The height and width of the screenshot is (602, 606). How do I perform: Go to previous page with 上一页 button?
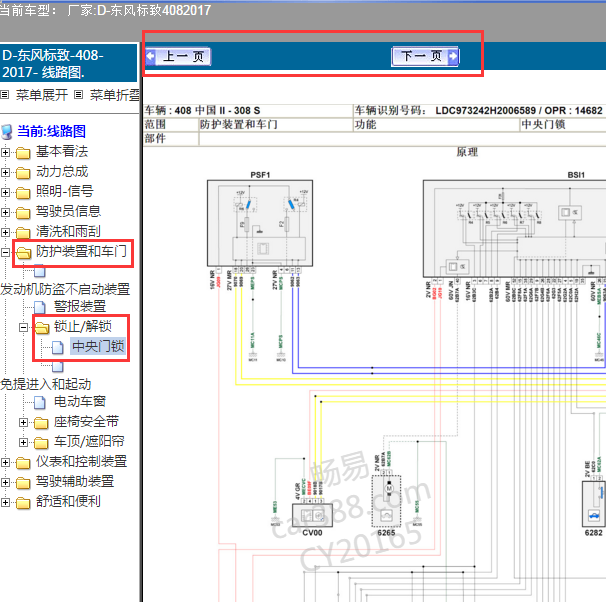coord(178,57)
